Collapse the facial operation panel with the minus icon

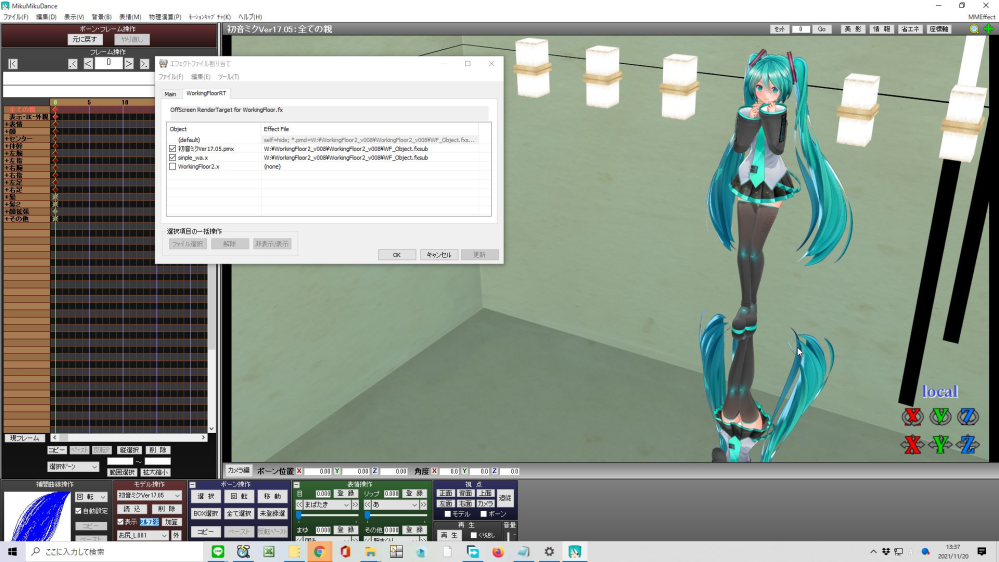point(296,485)
